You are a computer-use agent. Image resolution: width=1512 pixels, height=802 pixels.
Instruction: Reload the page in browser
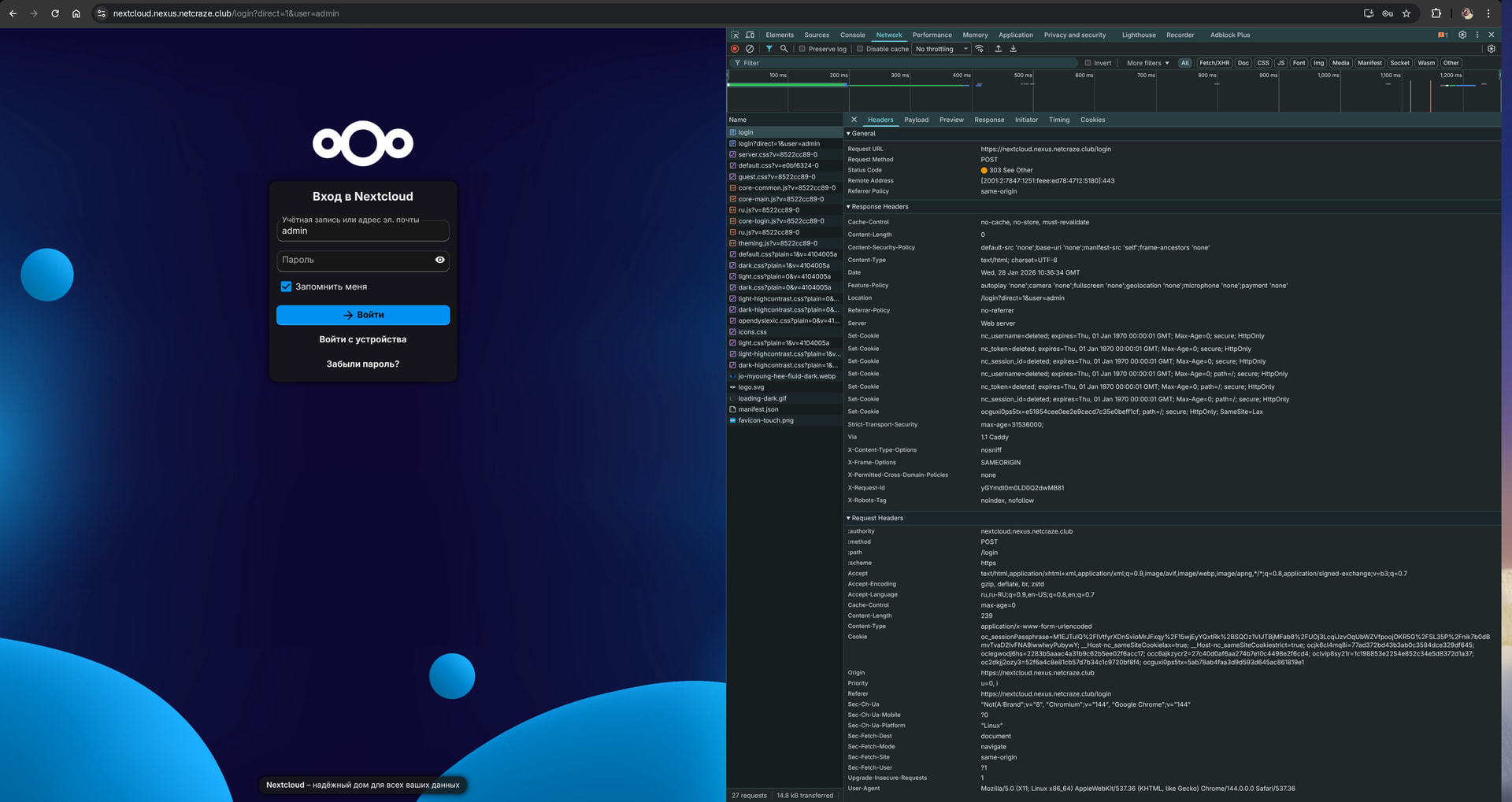coord(55,13)
